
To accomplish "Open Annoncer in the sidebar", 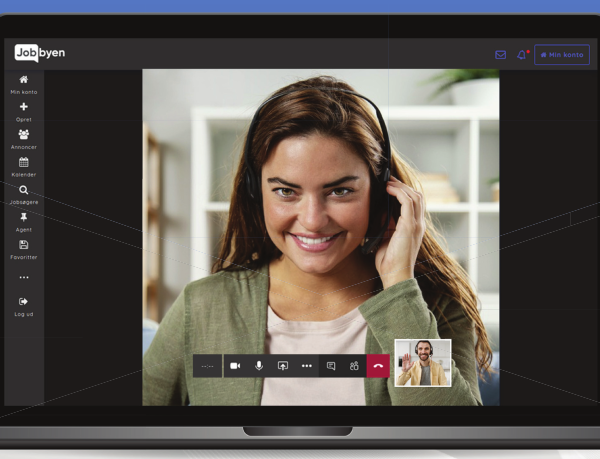I will [x=24, y=139].
